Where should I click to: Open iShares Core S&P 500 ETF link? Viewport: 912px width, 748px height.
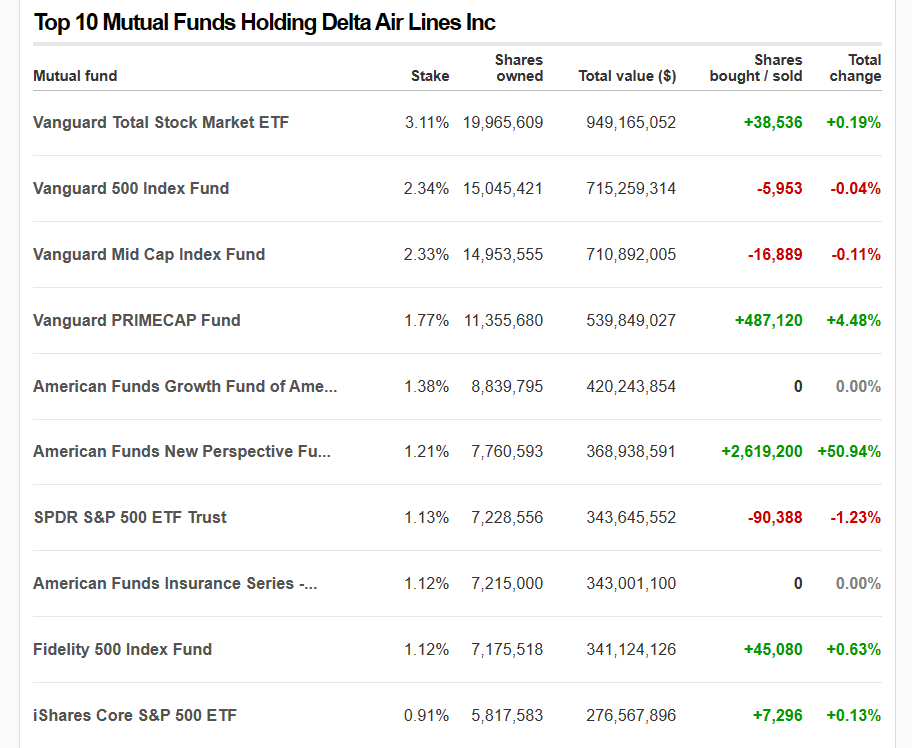point(135,715)
